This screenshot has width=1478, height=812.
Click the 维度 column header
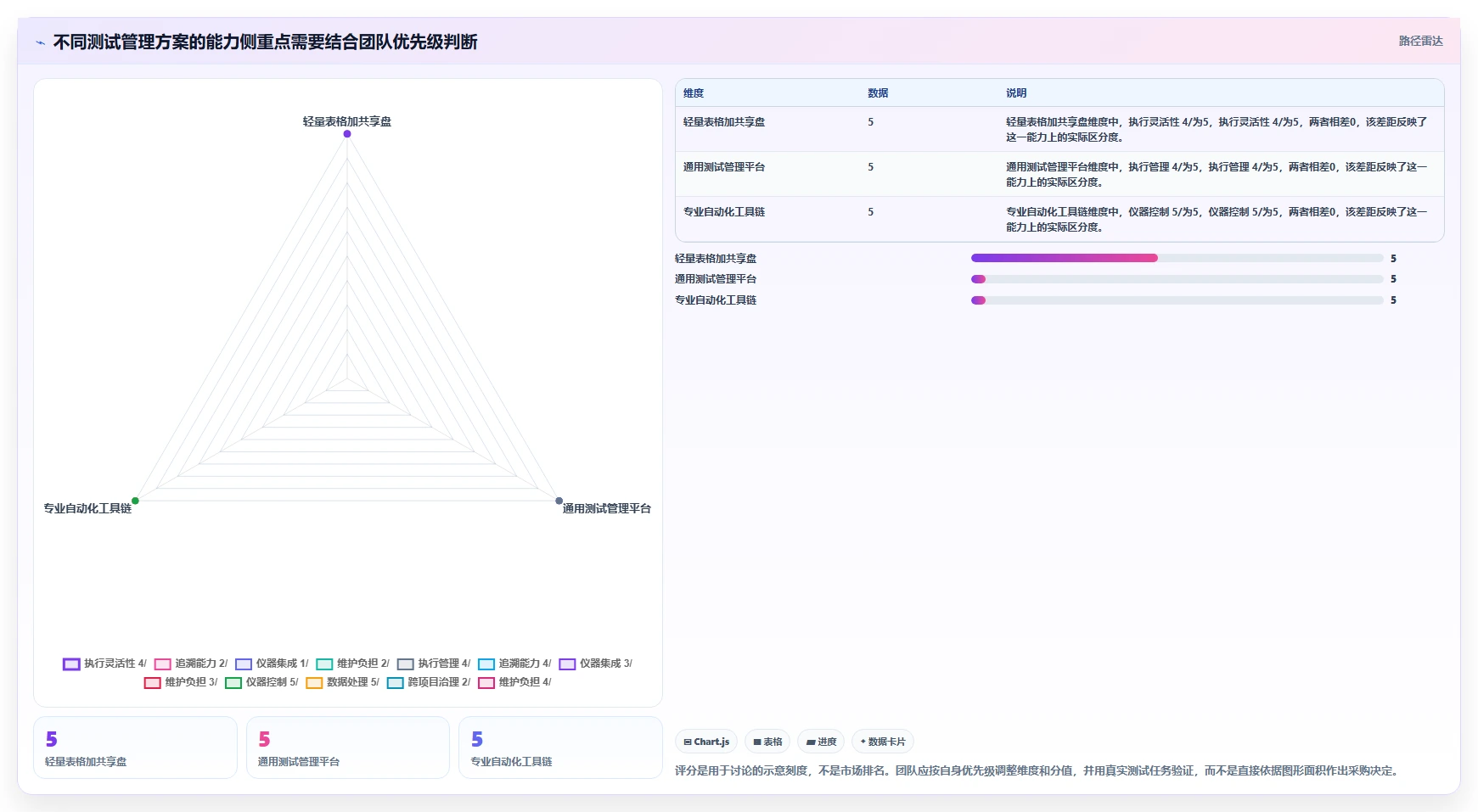pos(694,93)
